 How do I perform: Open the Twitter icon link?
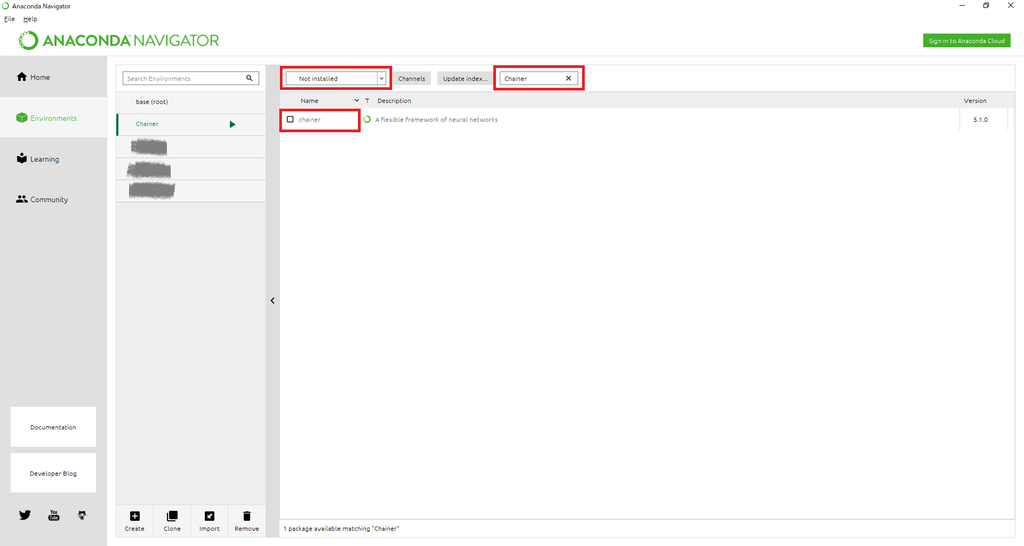tap(25, 515)
